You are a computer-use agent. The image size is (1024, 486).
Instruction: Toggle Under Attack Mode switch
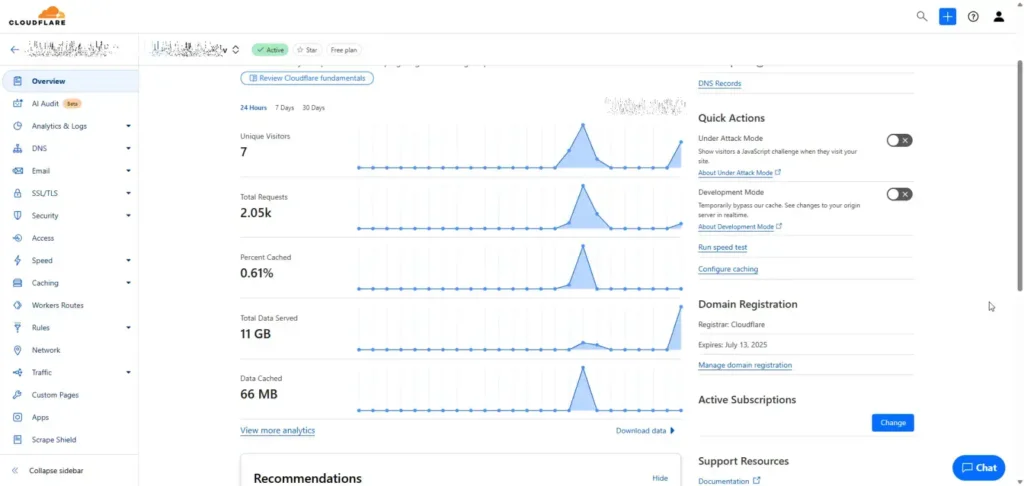coord(899,140)
